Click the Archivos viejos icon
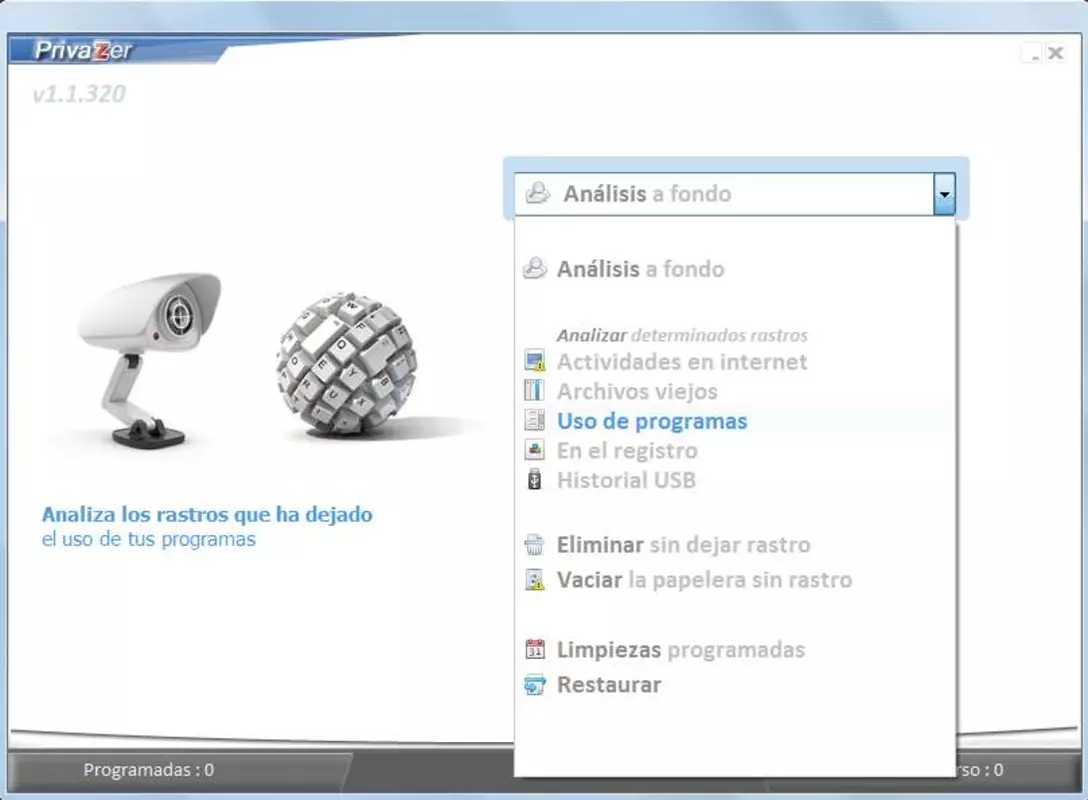The image size is (1088, 800). click(534, 391)
